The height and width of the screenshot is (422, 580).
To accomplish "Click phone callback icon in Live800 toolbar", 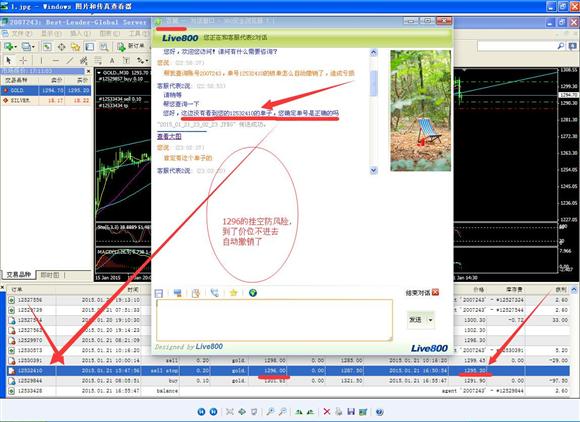I will point(215,293).
